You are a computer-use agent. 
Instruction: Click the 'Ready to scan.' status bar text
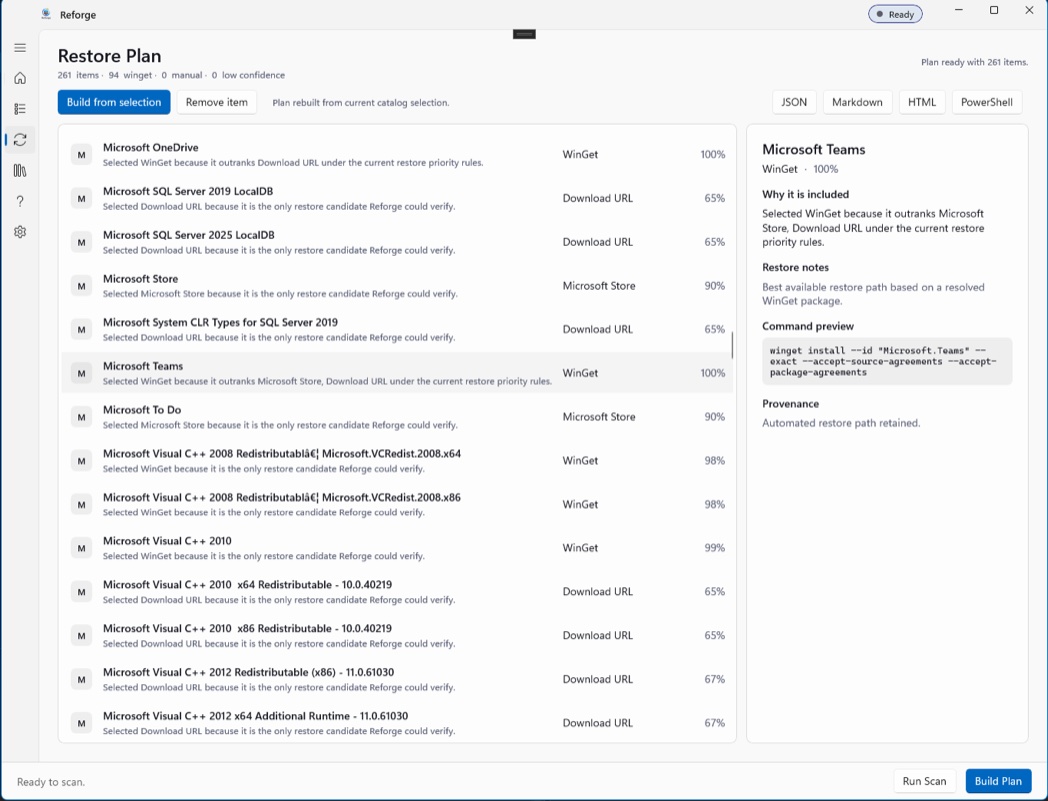tap(51, 782)
